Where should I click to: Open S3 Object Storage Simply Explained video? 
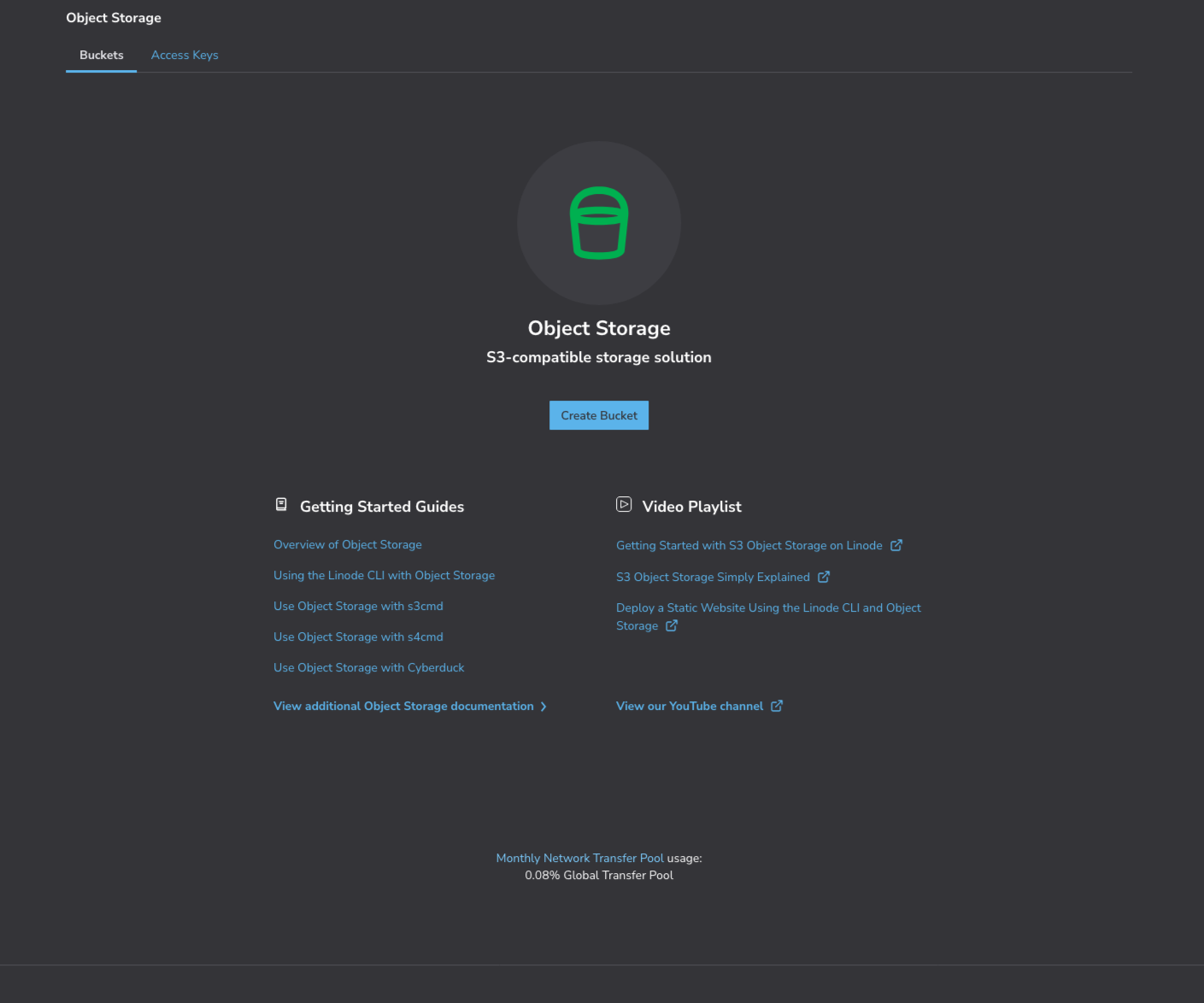point(713,577)
